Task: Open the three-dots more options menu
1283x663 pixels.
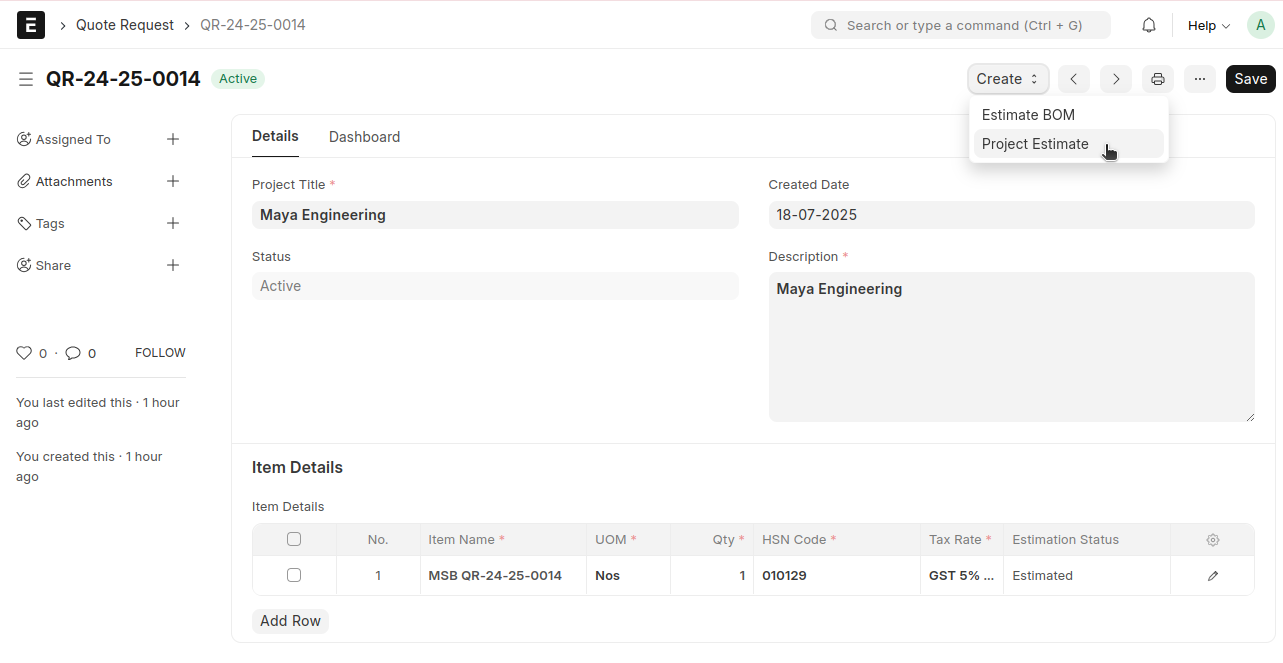Action: [1200, 79]
